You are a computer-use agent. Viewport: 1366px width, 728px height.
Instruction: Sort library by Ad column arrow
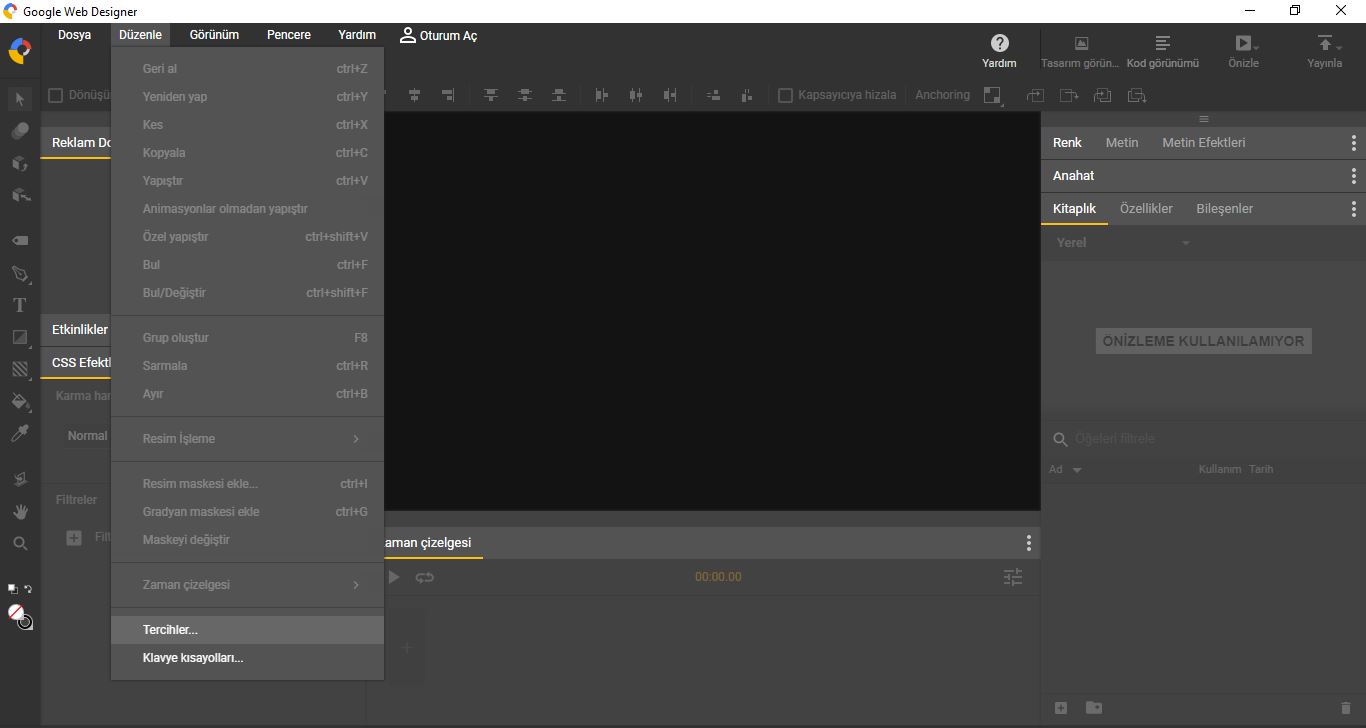(x=1077, y=470)
